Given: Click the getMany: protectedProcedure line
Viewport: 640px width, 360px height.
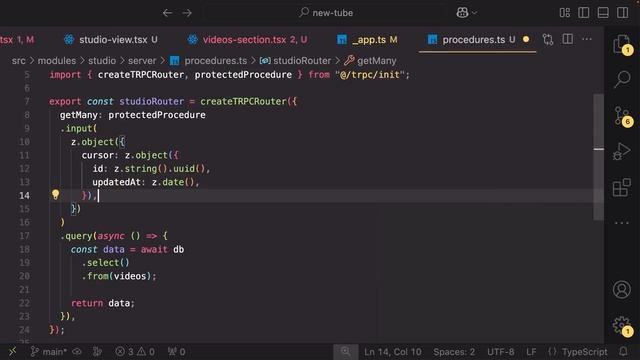Looking at the screenshot, I should pyautogui.click(x=132, y=115).
